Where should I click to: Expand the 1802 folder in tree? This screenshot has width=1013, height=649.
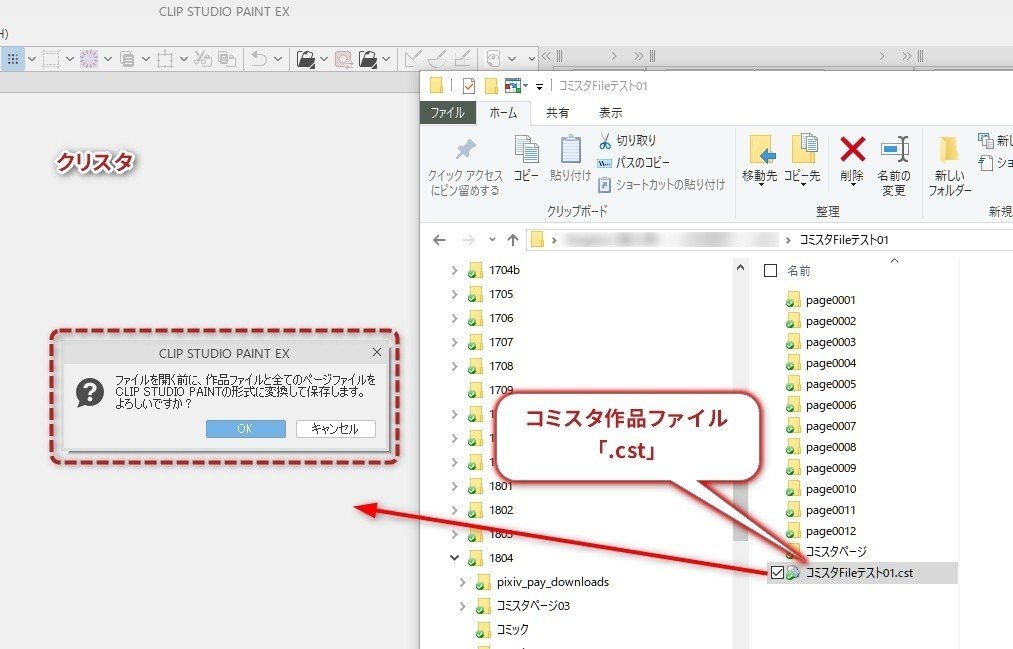tap(454, 510)
